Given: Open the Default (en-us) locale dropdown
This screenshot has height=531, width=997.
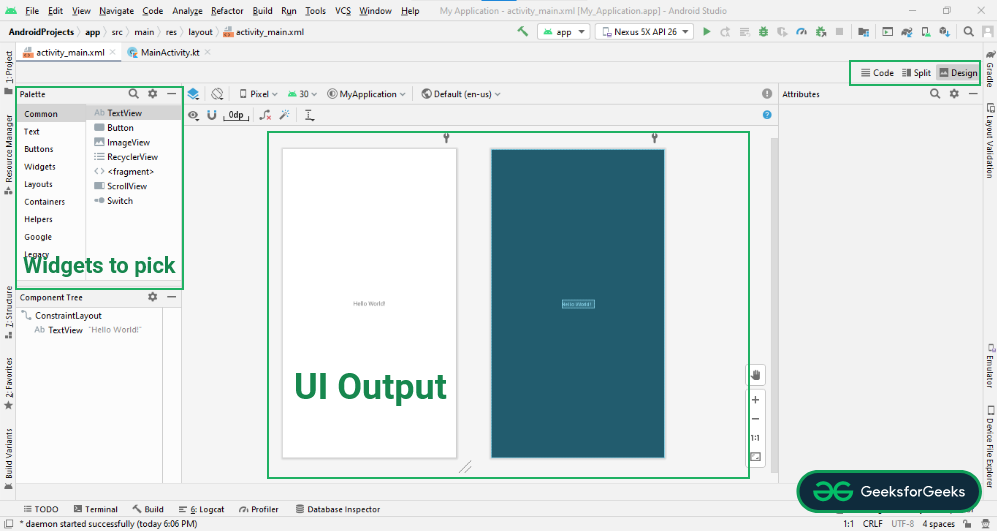Looking at the screenshot, I should pos(461,94).
